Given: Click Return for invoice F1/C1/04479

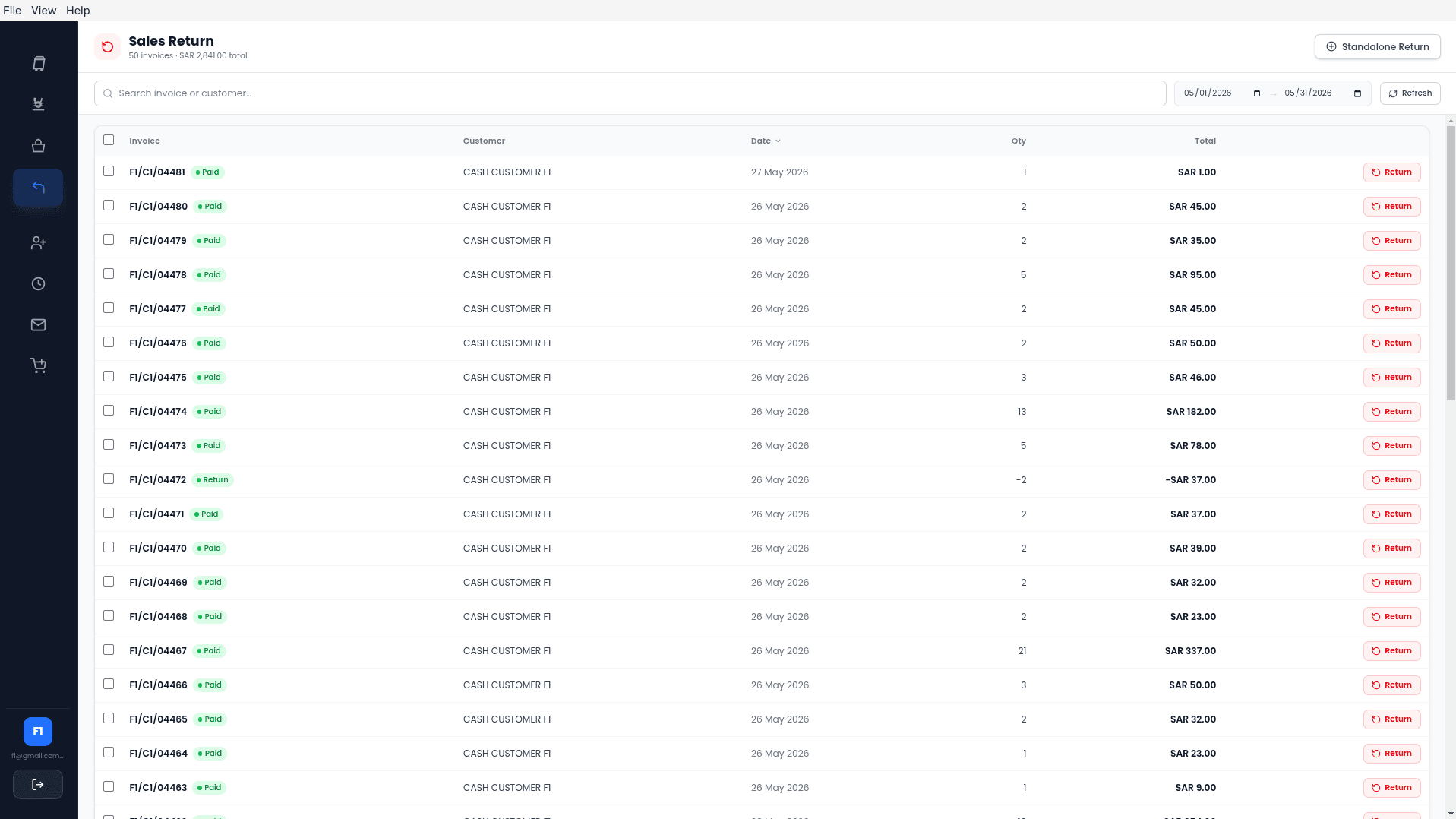Looking at the screenshot, I should [x=1391, y=241].
